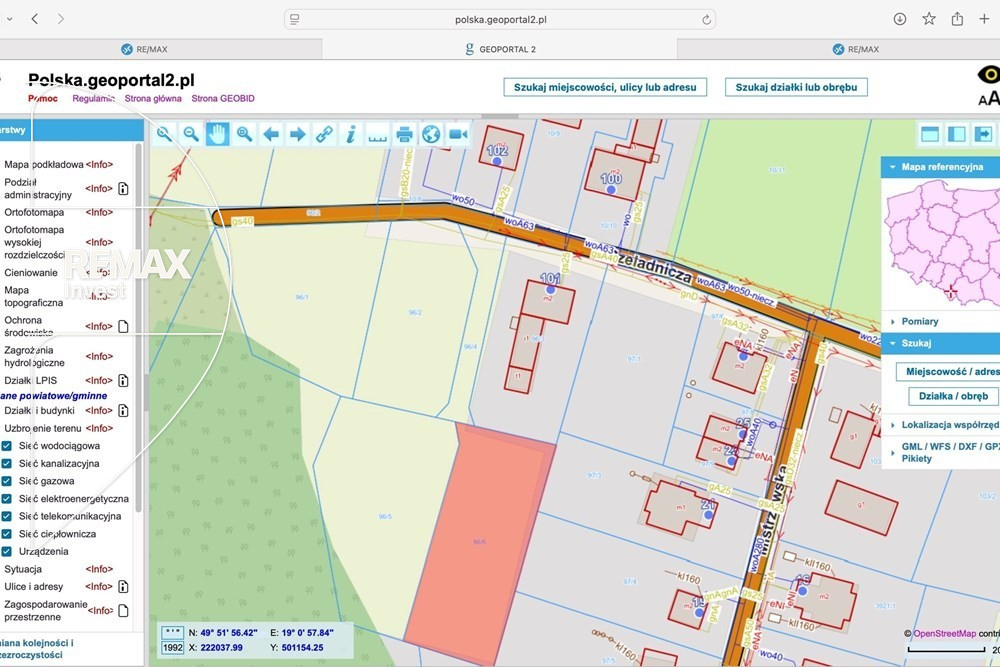Toggle Sieć gazowa layer checkbox

coord(7,481)
